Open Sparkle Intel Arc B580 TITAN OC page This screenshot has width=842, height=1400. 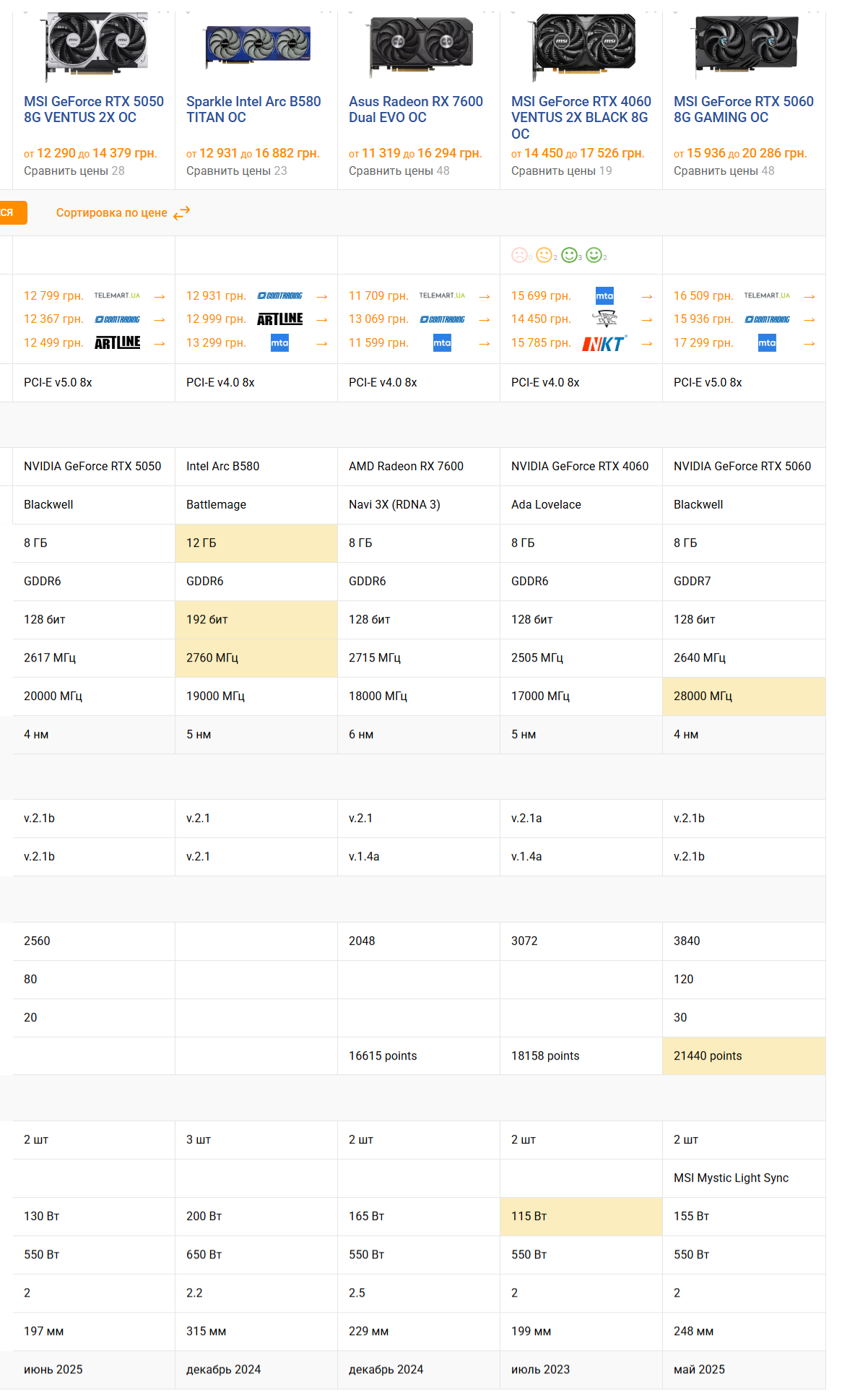[253, 109]
